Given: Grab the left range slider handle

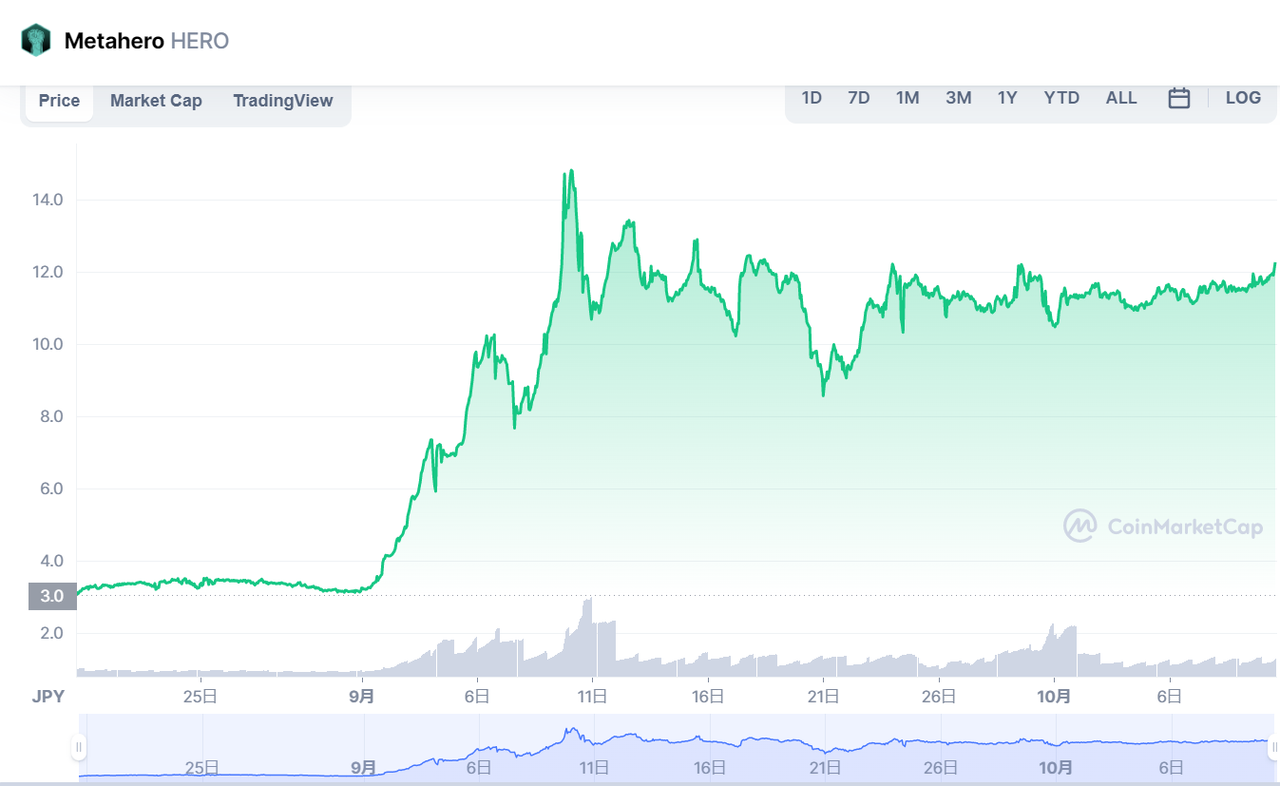Looking at the screenshot, I should point(79,747).
